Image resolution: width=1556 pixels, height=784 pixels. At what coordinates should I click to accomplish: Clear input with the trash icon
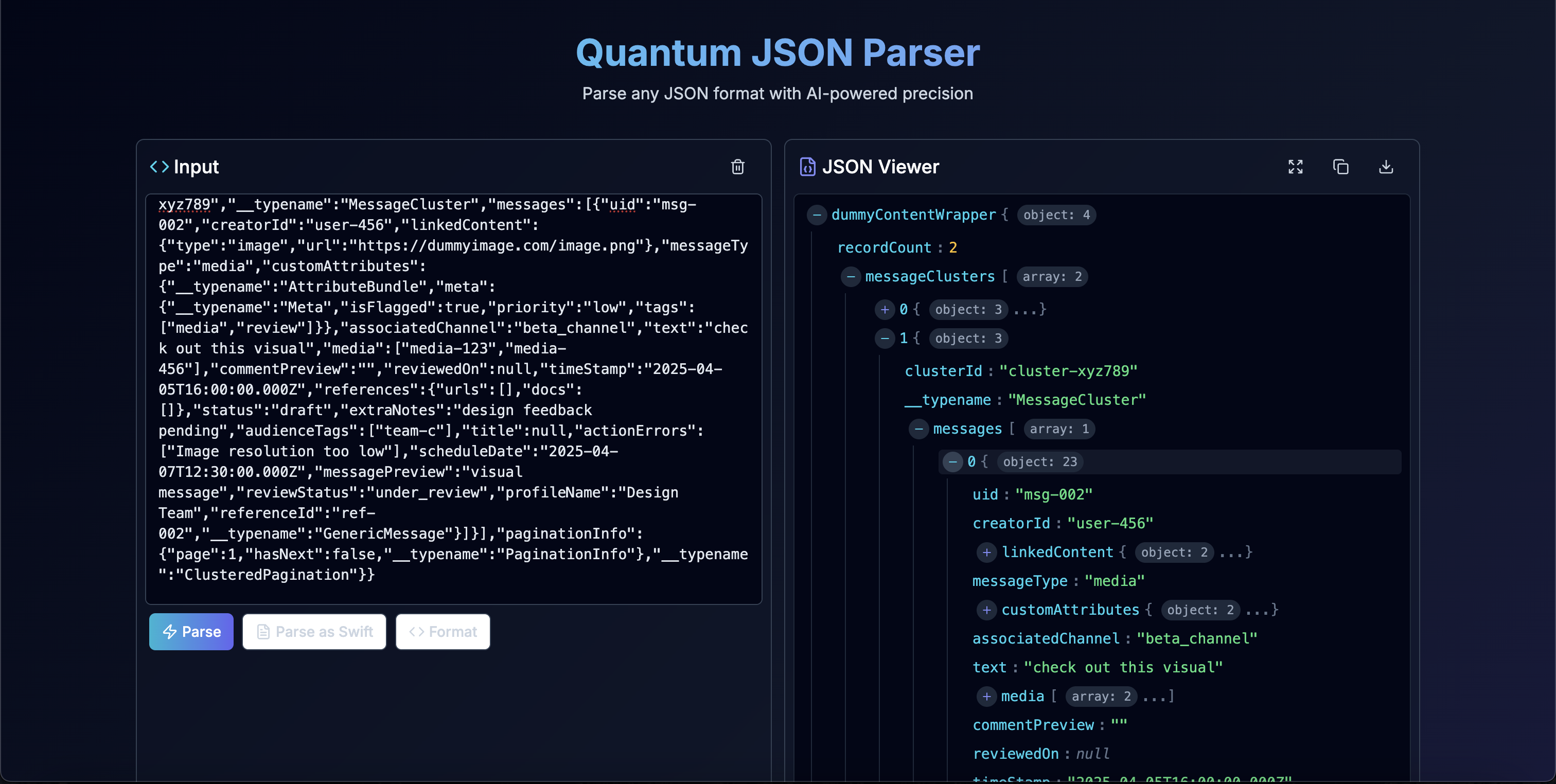[737, 167]
